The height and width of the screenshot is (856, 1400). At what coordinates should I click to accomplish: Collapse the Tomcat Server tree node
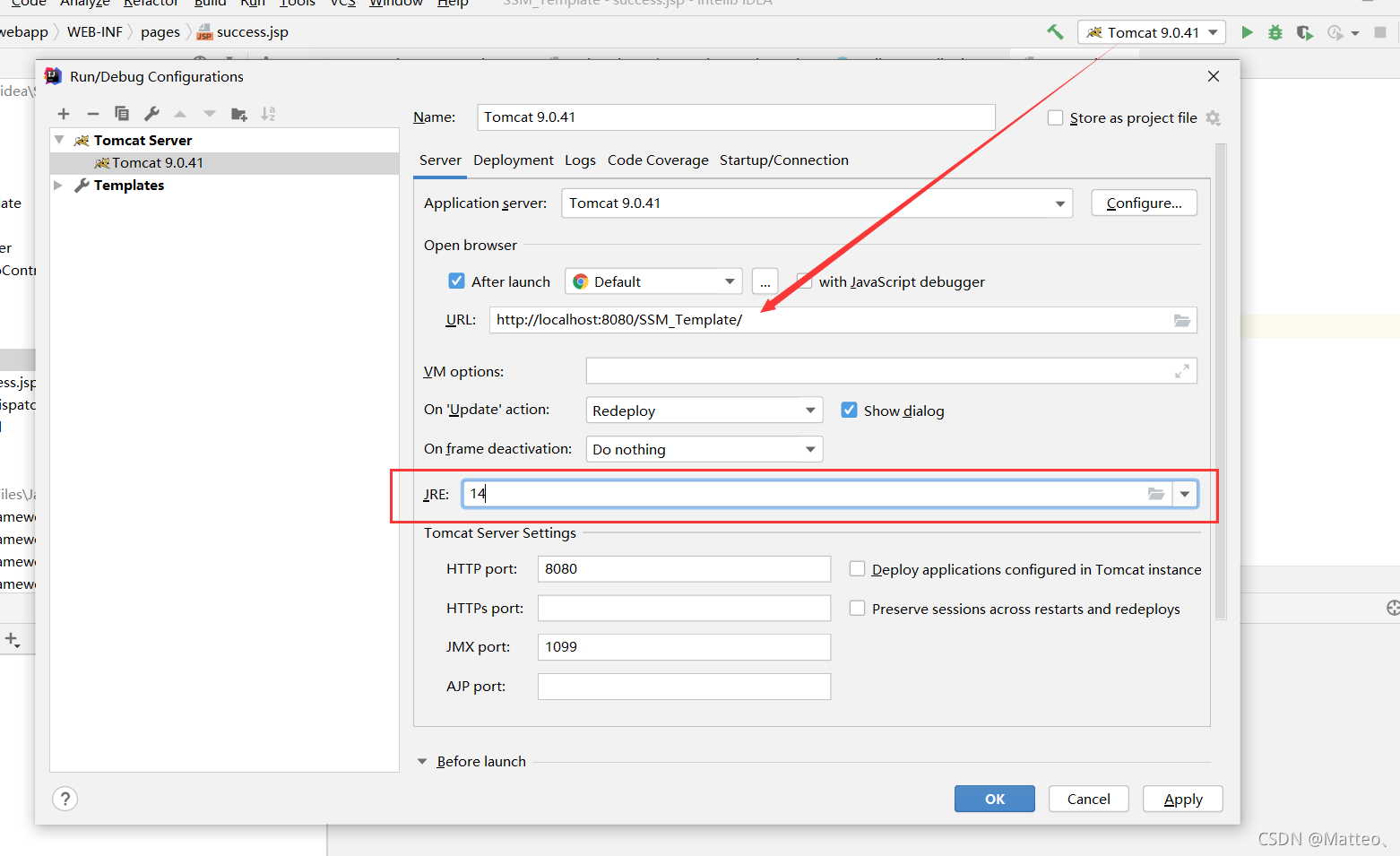tap(59, 140)
